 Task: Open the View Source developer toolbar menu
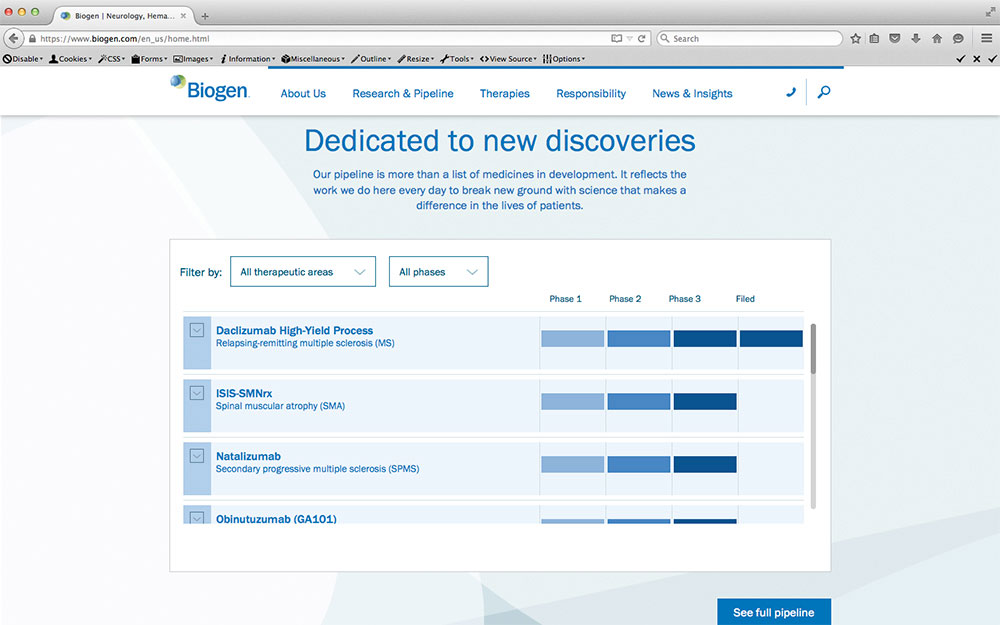coord(508,59)
